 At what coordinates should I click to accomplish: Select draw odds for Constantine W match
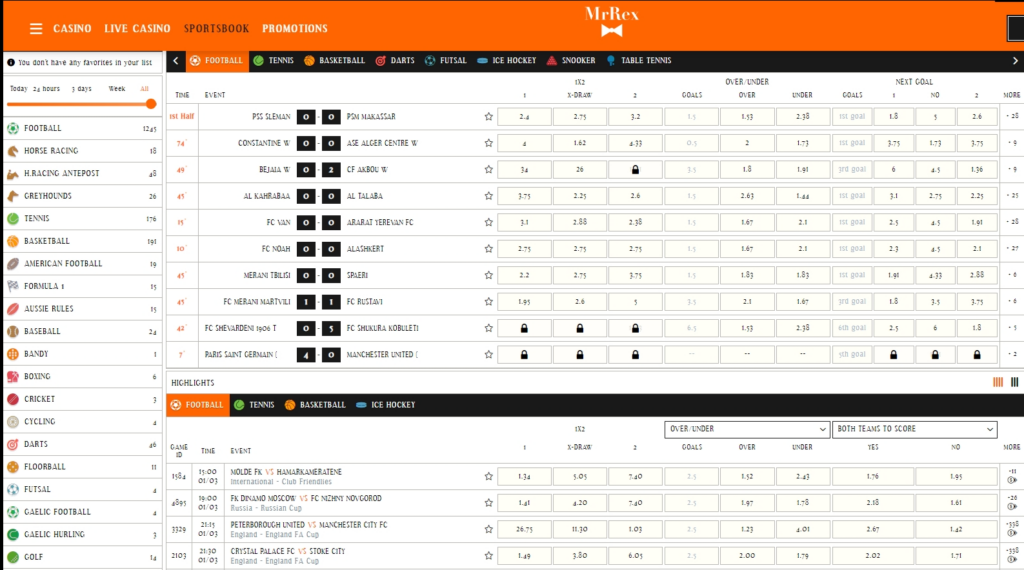580,143
